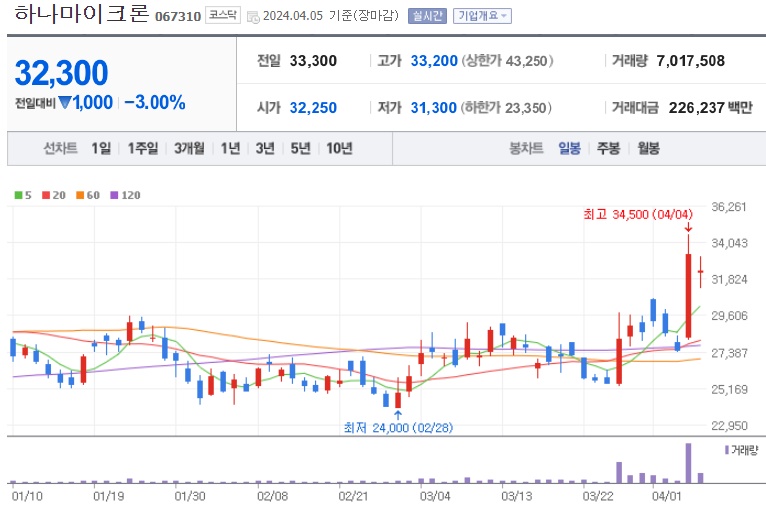Image resolution: width=766 pixels, height=509 pixels.
Task: Click the purple 120-day moving average swatch
Action: point(114,195)
